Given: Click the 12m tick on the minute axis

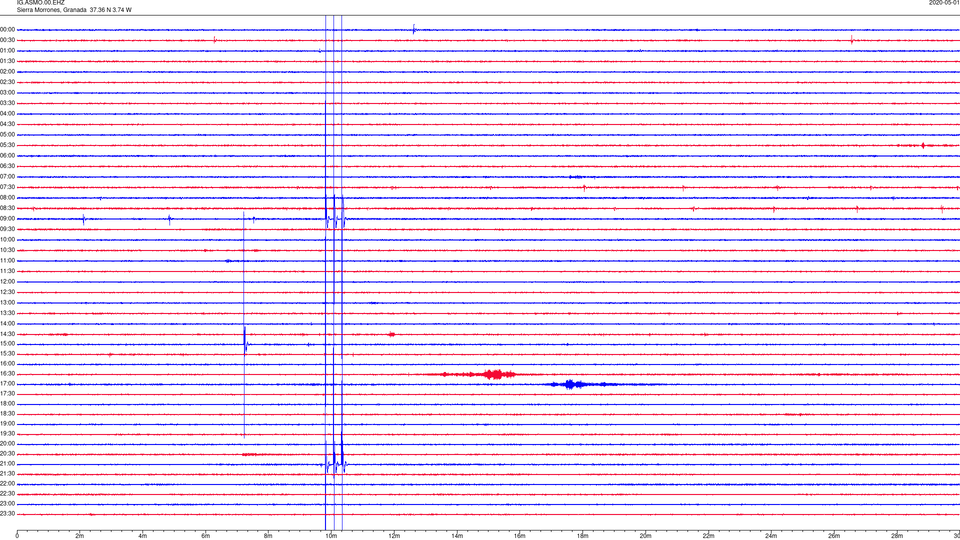Looking at the screenshot, I should pyautogui.click(x=394, y=536).
